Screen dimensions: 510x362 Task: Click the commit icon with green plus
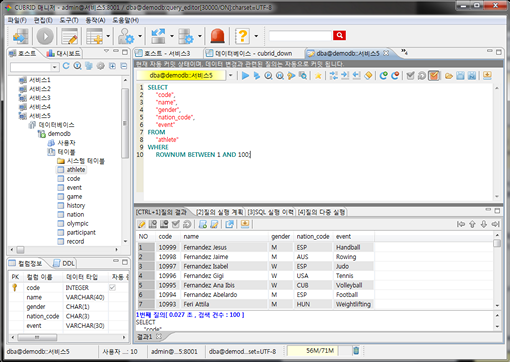point(383,76)
